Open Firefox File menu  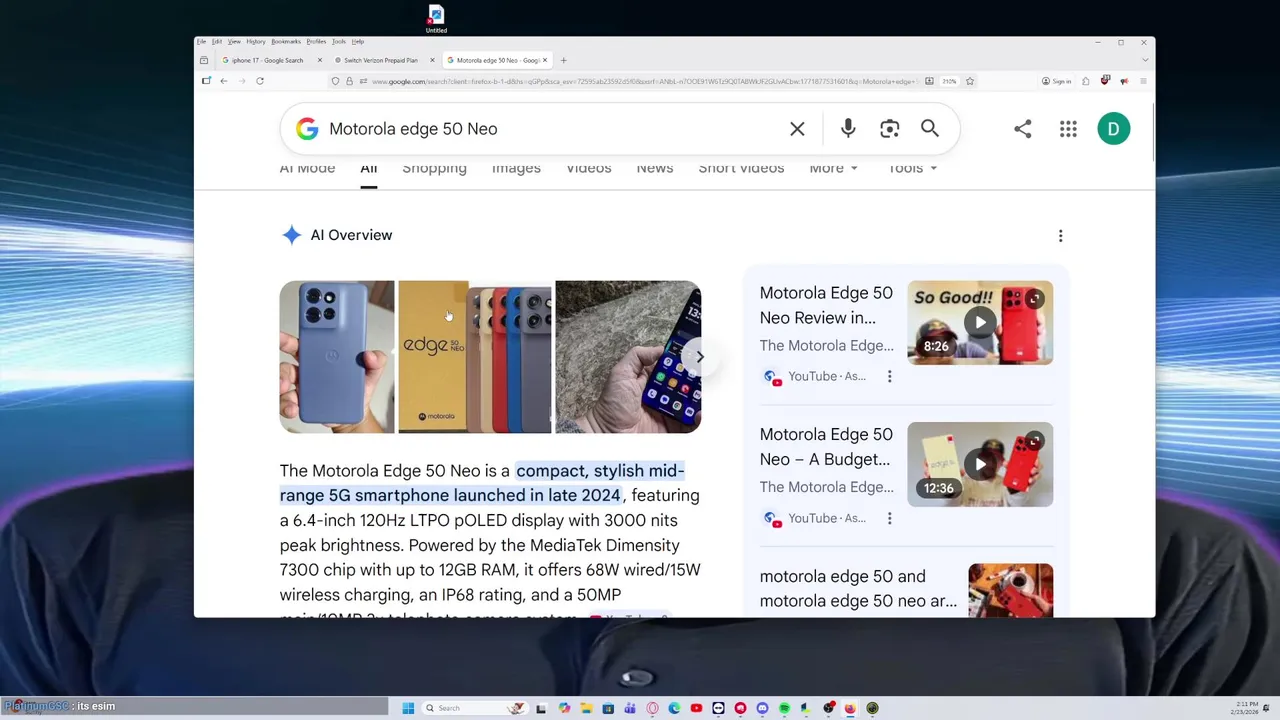[x=201, y=42]
